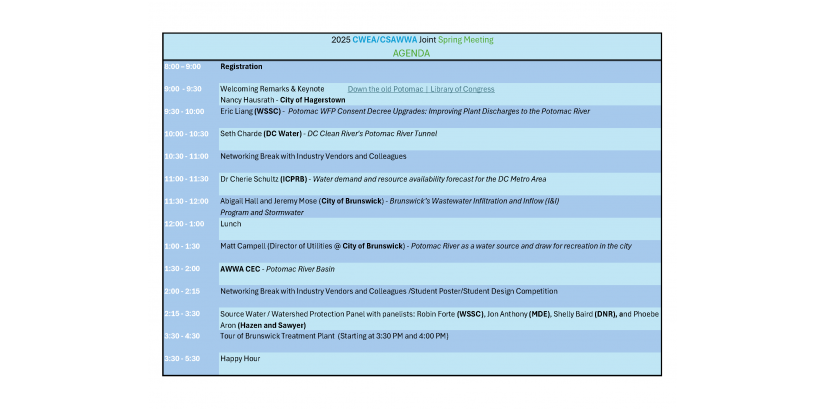Select the Registration row text

pos(241,66)
